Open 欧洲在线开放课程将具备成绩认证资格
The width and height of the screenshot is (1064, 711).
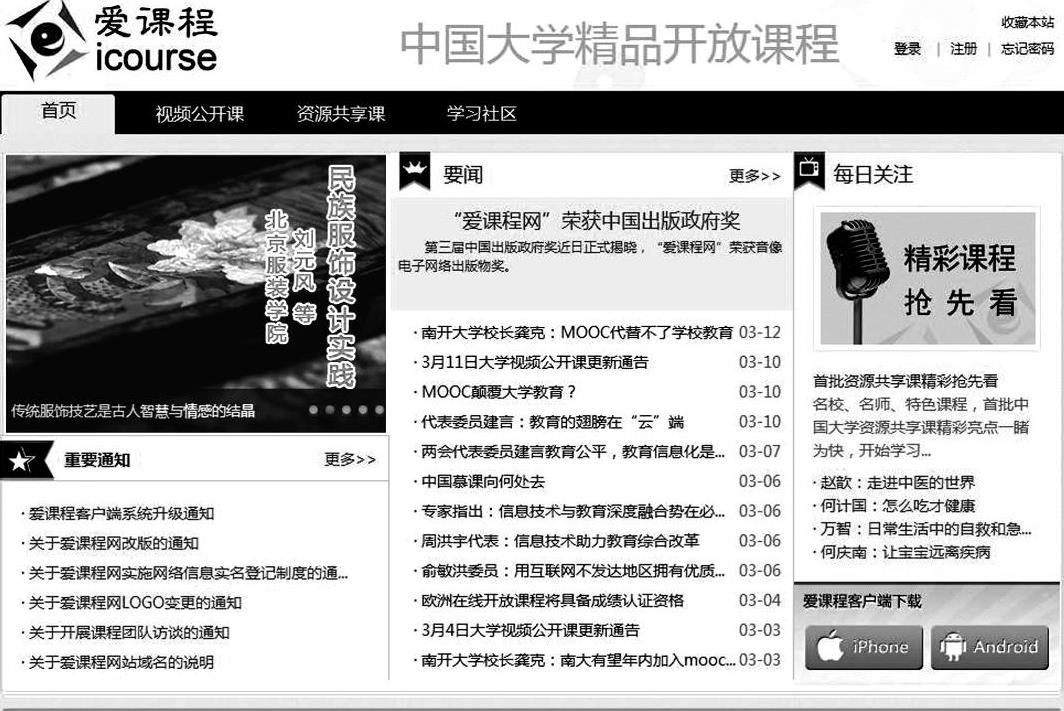pyautogui.click(x=552, y=601)
